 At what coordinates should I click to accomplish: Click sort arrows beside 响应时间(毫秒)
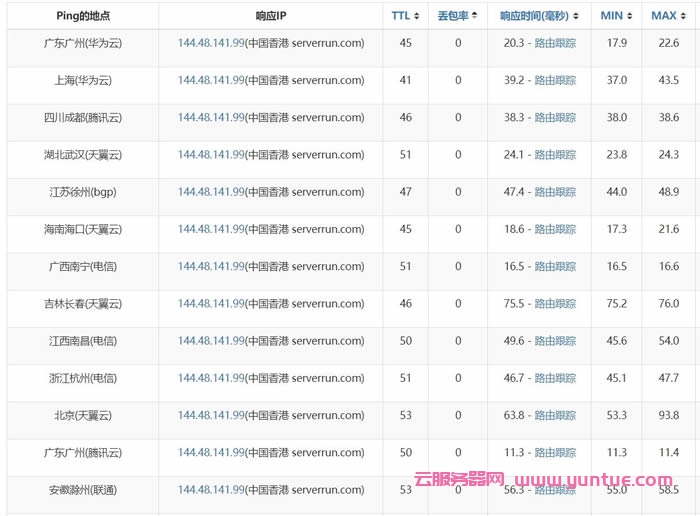(574, 16)
